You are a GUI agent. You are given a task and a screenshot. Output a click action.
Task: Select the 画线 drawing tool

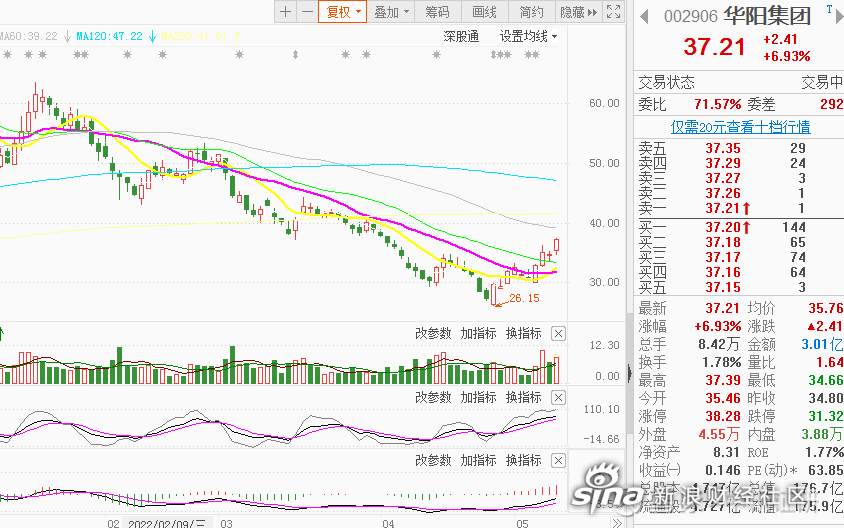pyautogui.click(x=484, y=12)
